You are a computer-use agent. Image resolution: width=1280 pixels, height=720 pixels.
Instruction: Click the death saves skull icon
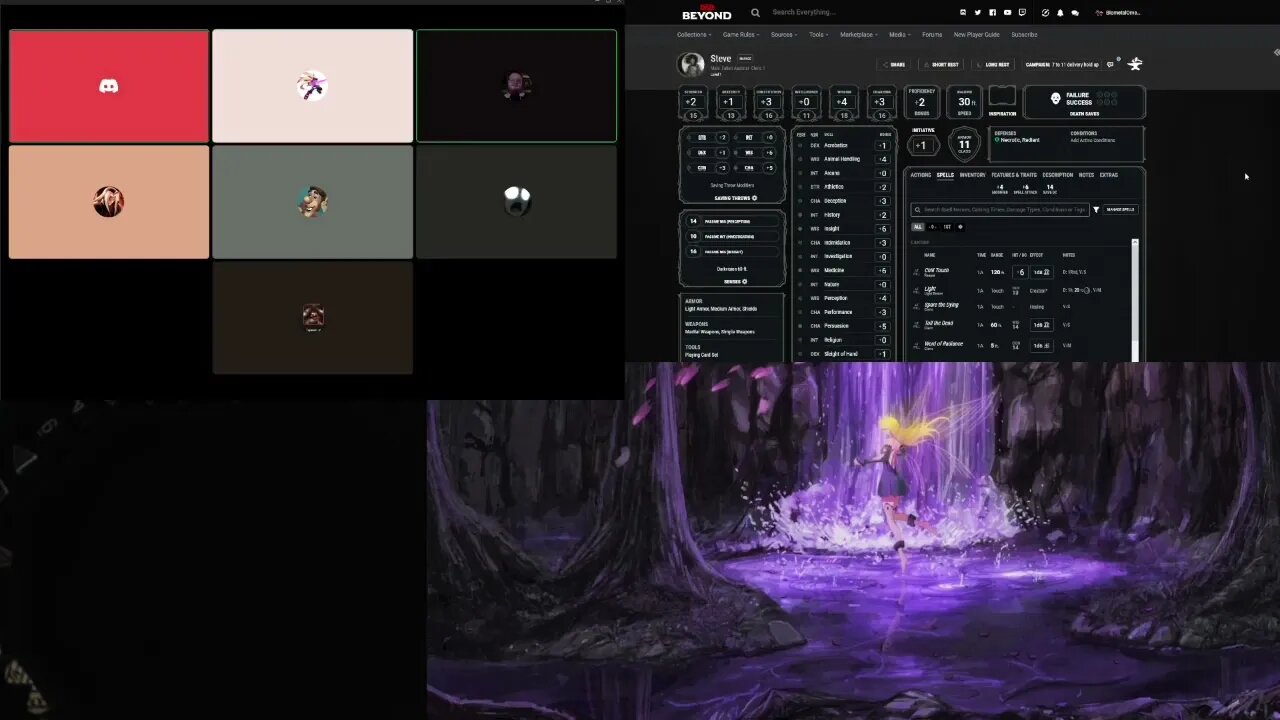pos(1055,99)
